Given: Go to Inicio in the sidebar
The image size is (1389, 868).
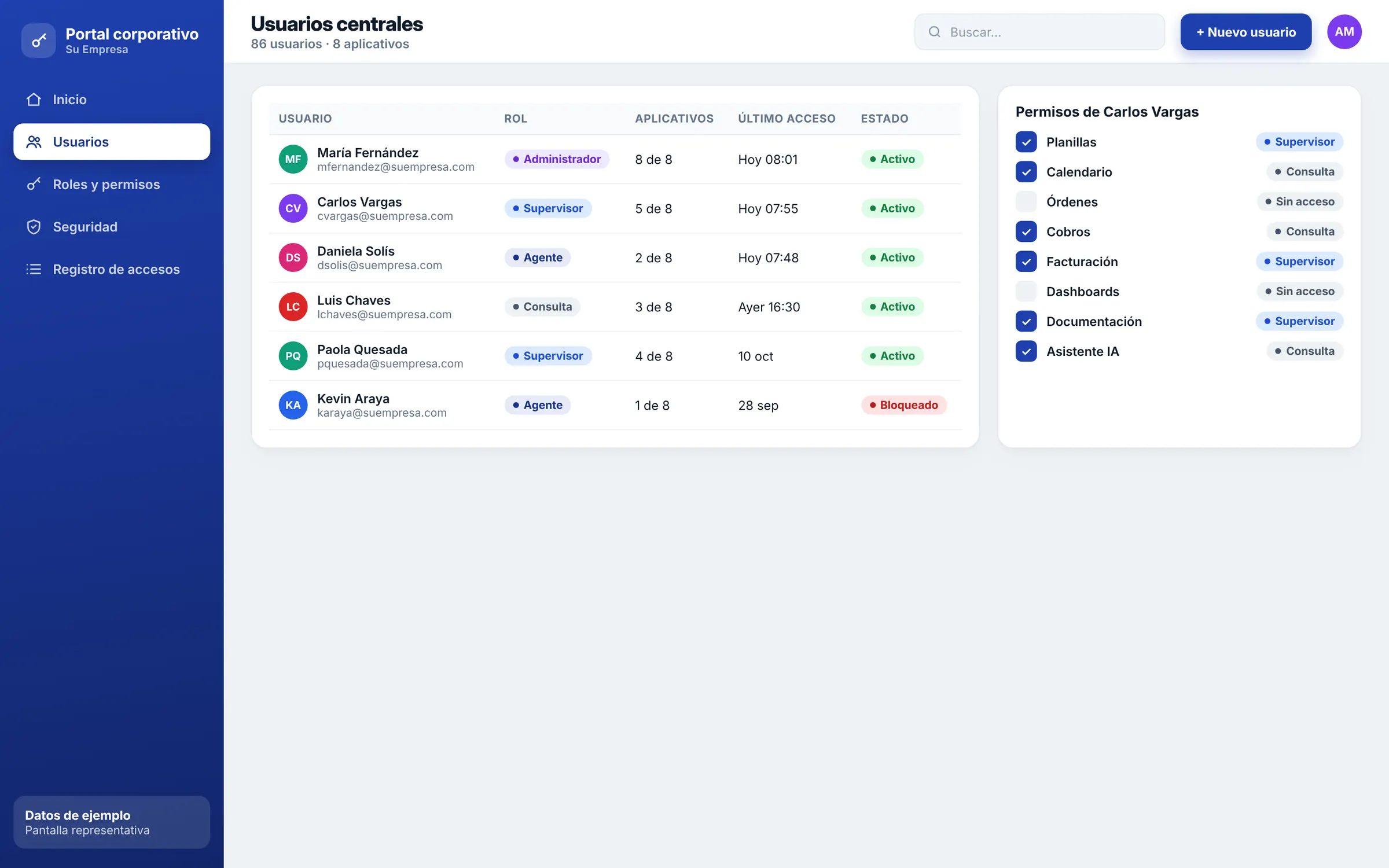Looking at the screenshot, I should click(112, 100).
